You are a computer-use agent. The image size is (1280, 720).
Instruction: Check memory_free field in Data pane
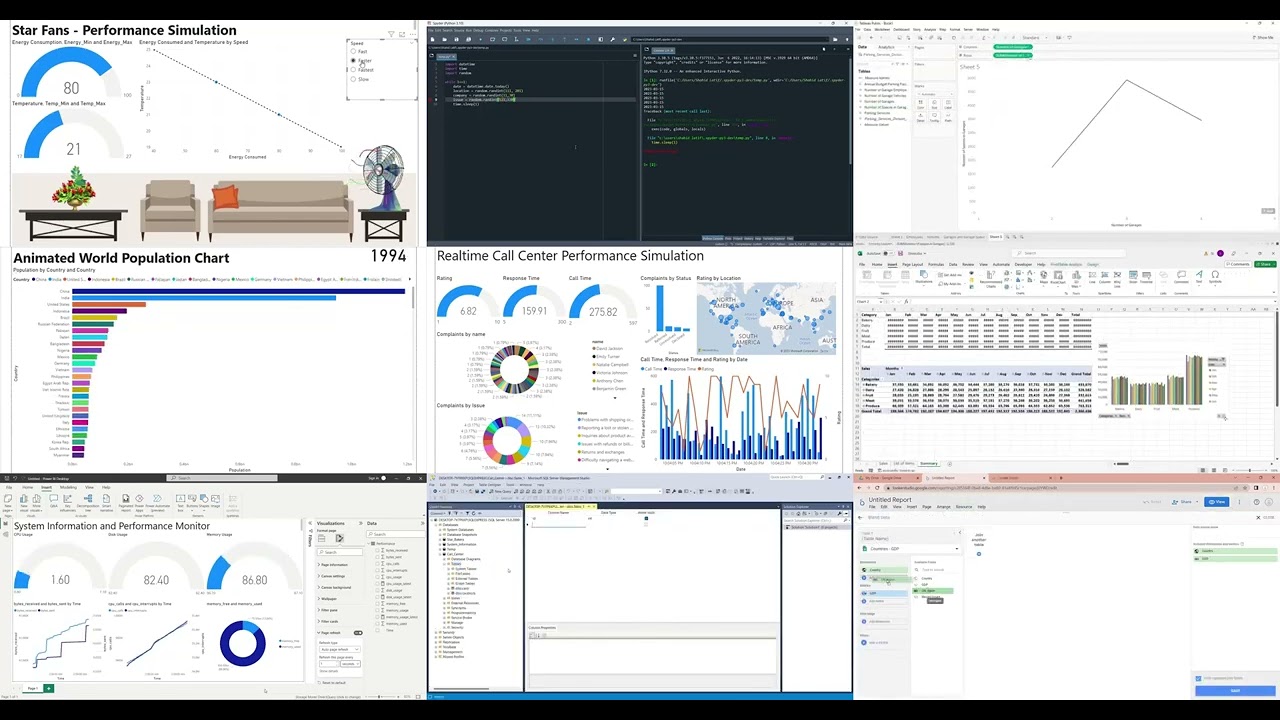click(x=377, y=604)
